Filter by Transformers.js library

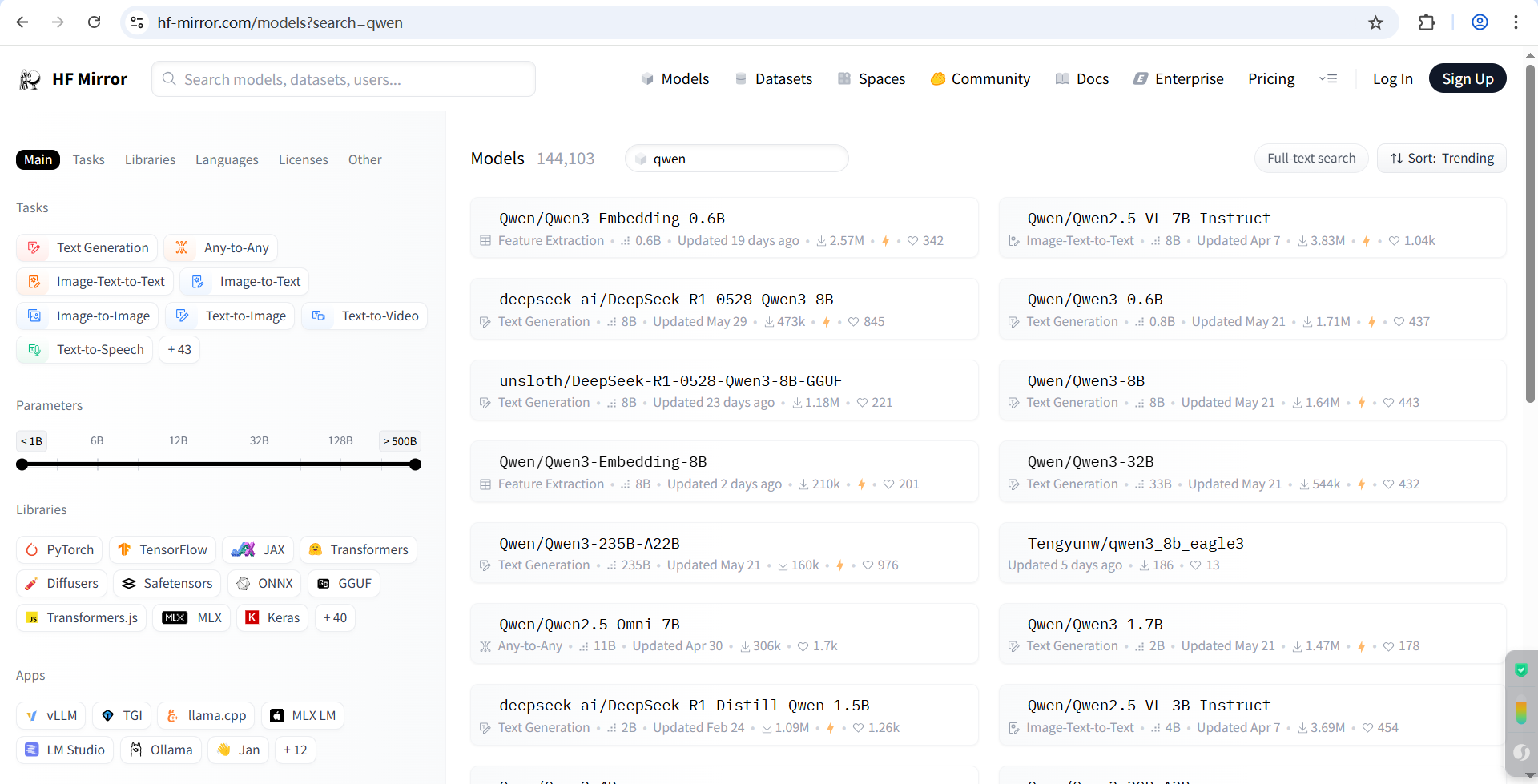(82, 618)
